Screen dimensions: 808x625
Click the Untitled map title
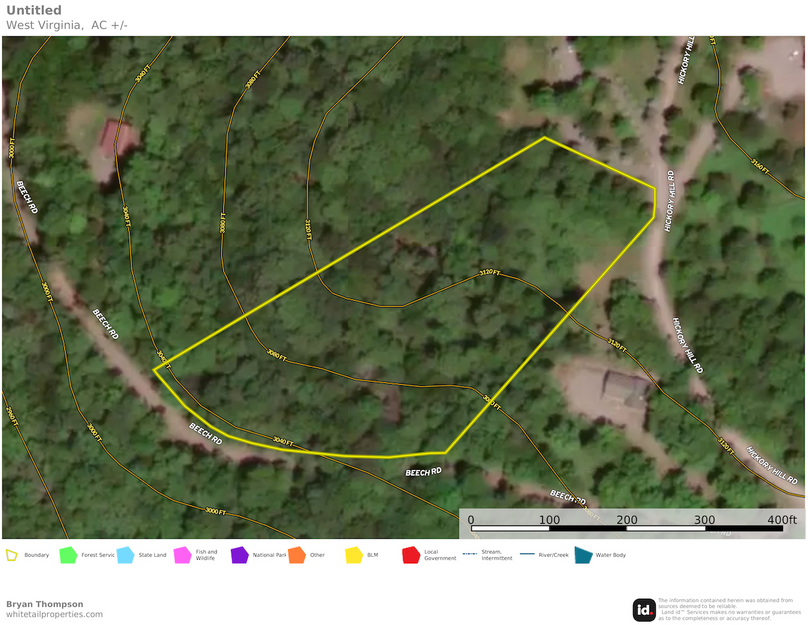pyautogui.click(x=34, y=9)
